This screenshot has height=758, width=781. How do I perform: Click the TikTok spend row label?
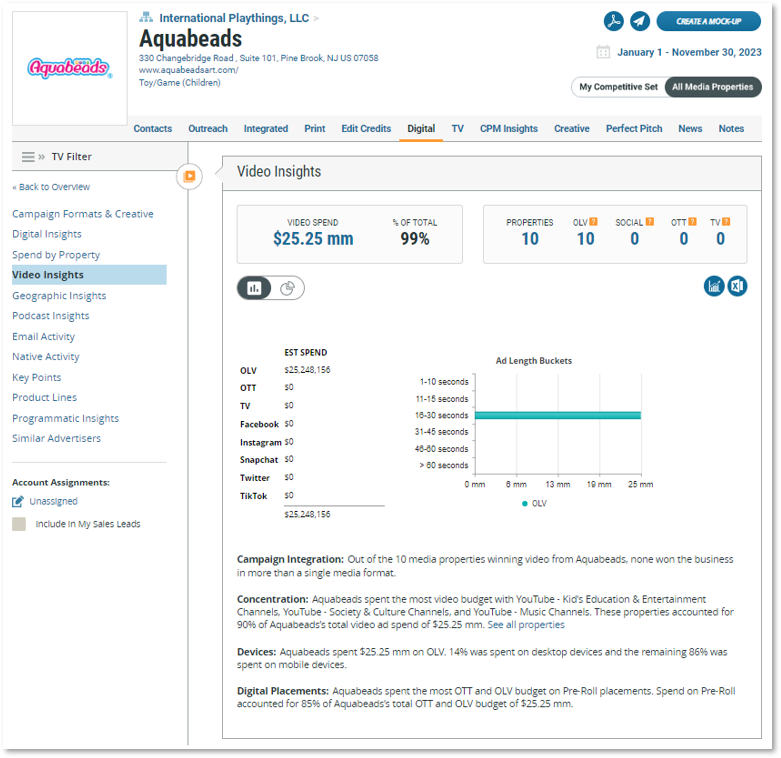click(254, 496)
